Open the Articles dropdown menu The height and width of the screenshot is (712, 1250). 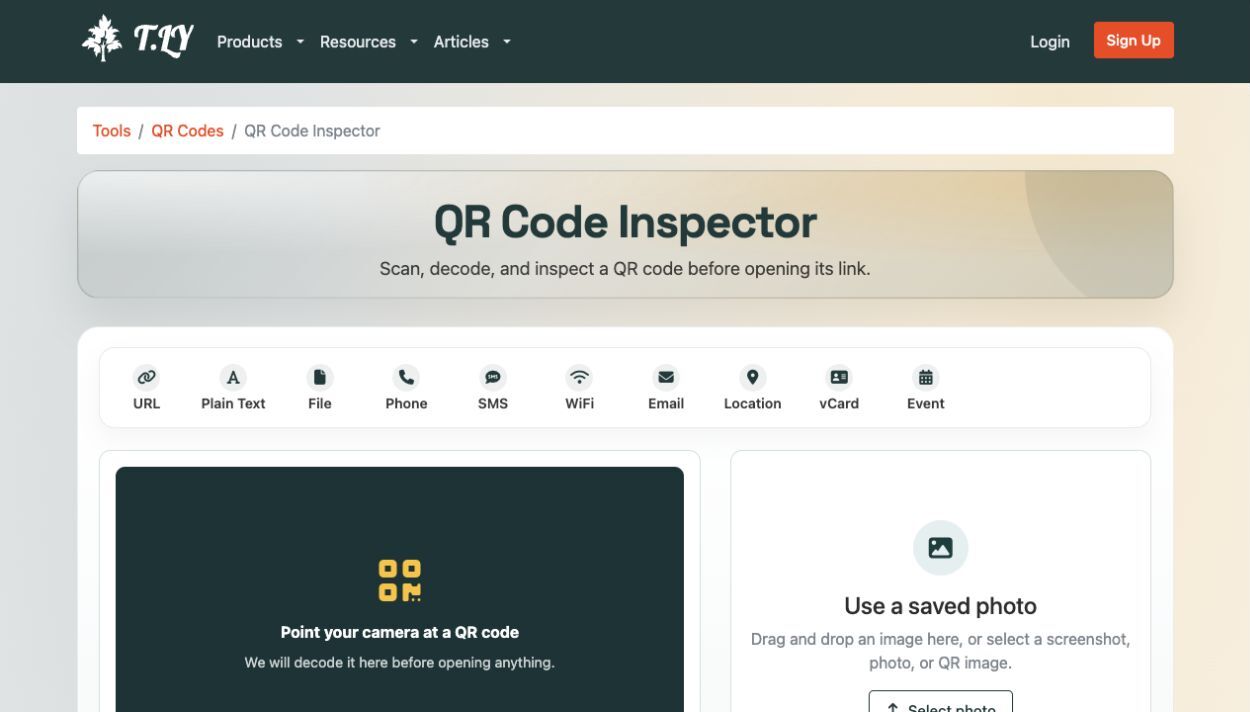pyautogui.click(x=472, y=42)
